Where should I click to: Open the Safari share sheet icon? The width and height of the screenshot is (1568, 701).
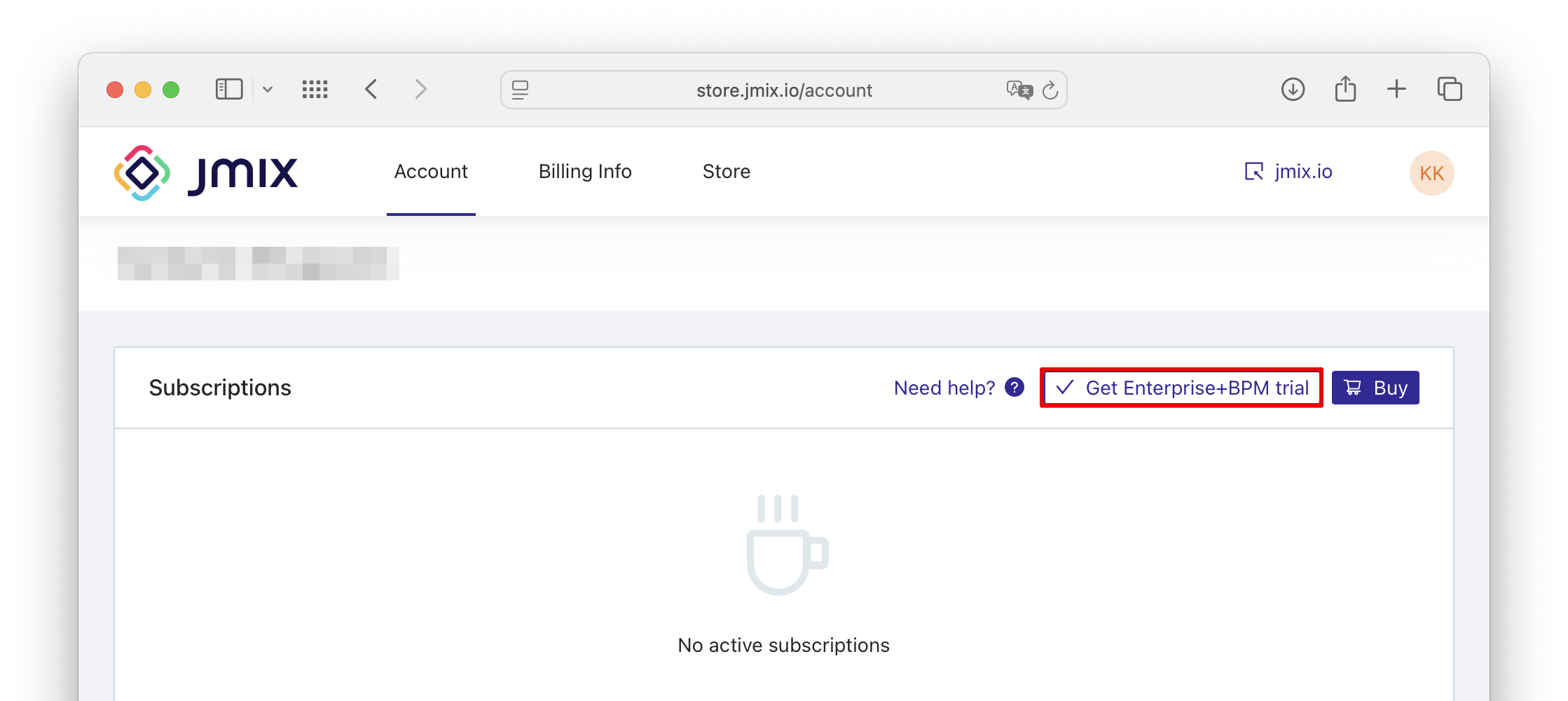[x=1345, y=89]
